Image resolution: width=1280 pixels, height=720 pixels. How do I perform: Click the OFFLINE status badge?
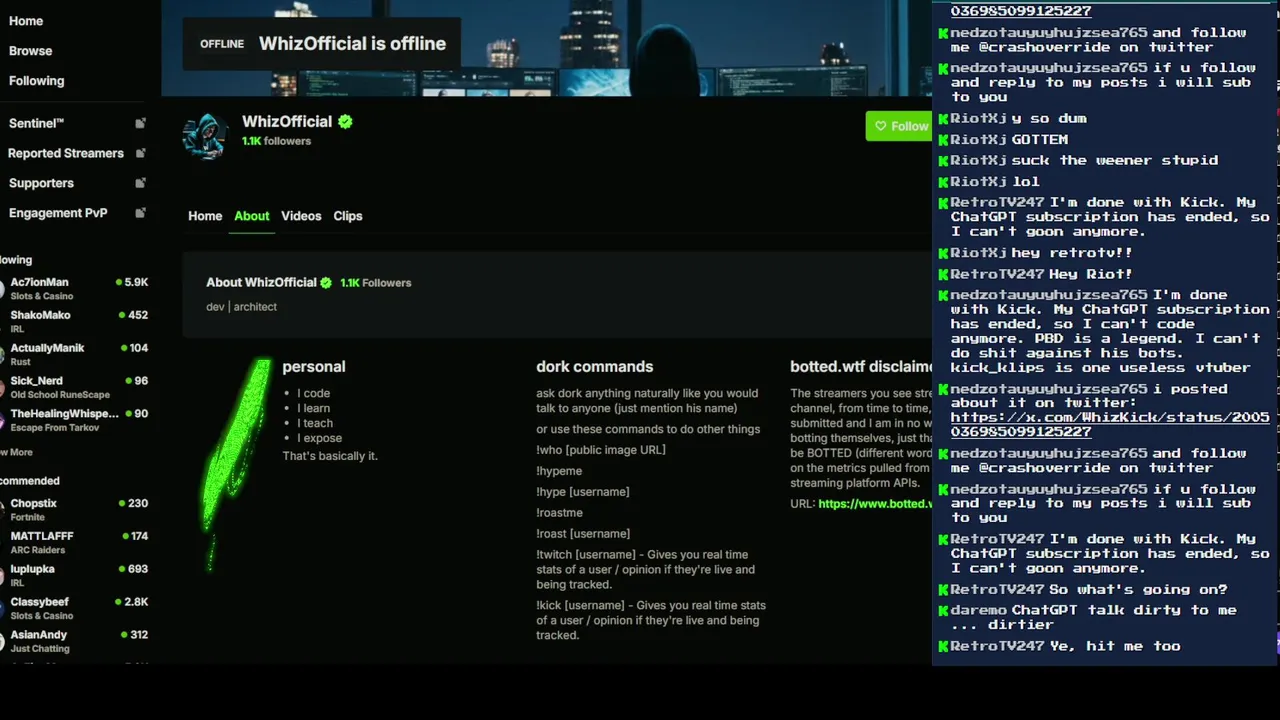[222, 44]
